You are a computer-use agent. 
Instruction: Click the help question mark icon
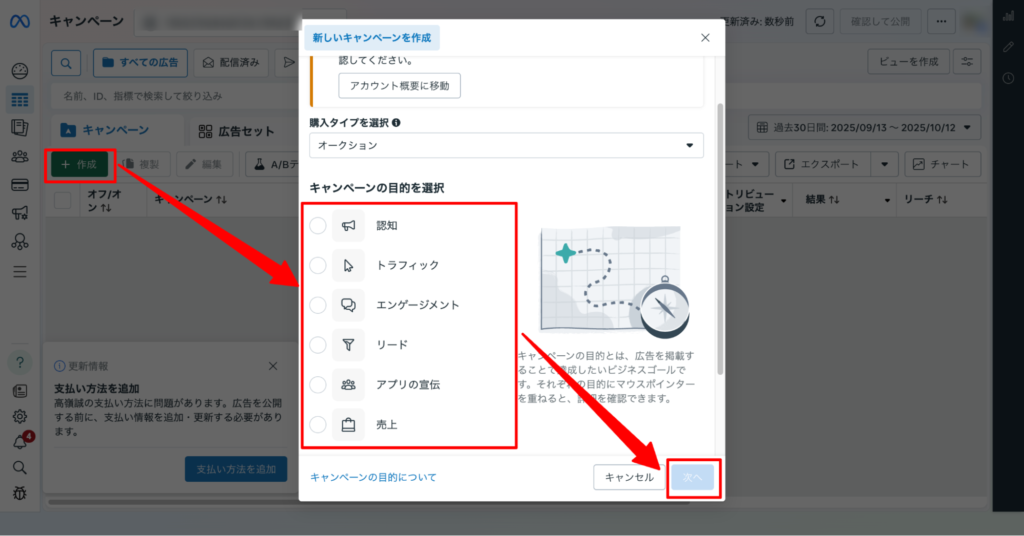19,362
